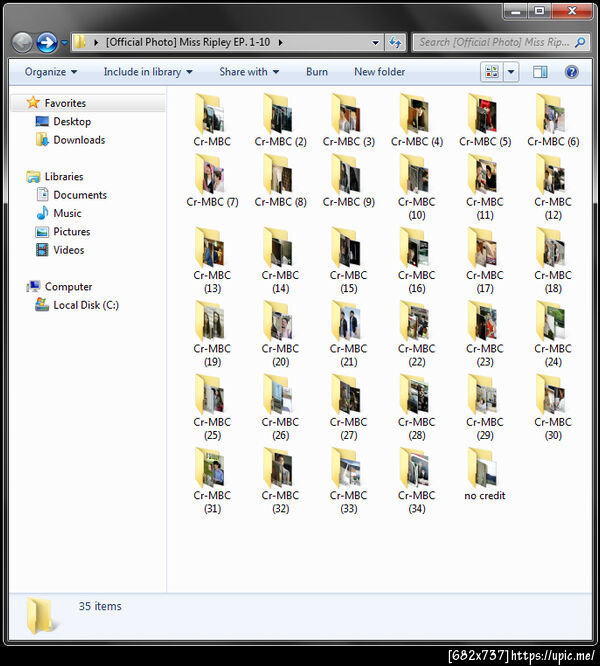Select the Cr-MBC (24) folder
This screenshot has height=666, width=600.
553,334
